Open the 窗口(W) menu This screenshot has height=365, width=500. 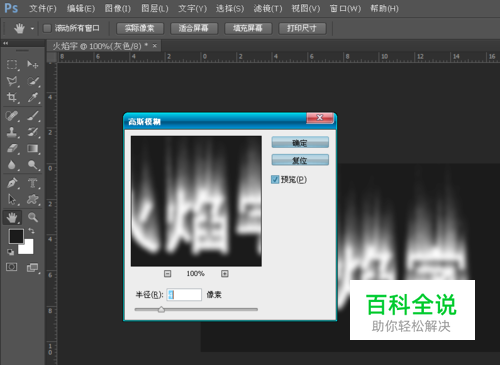coord(345,8)
